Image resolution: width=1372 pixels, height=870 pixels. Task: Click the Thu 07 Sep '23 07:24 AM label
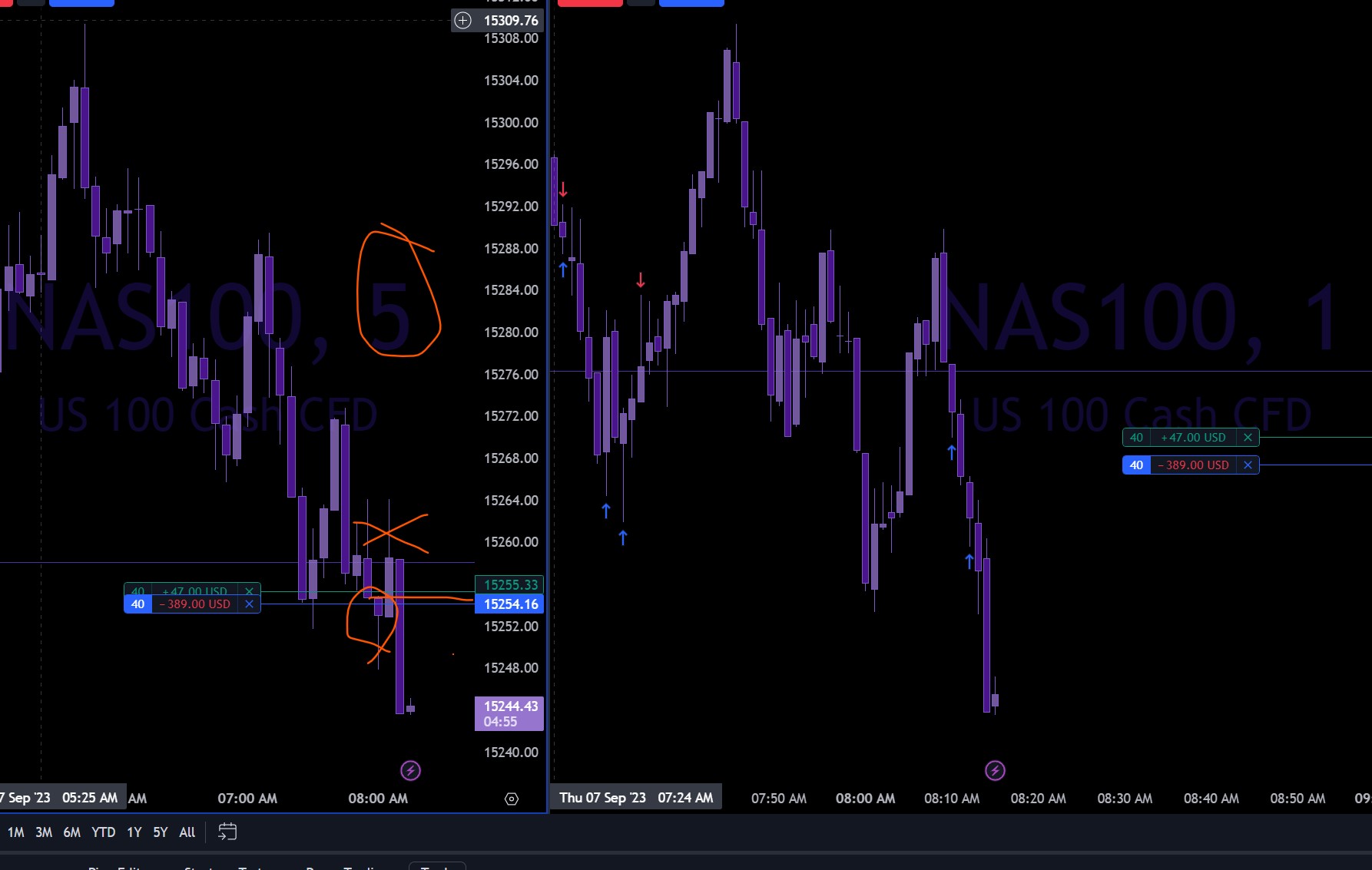tap(636, 798)
